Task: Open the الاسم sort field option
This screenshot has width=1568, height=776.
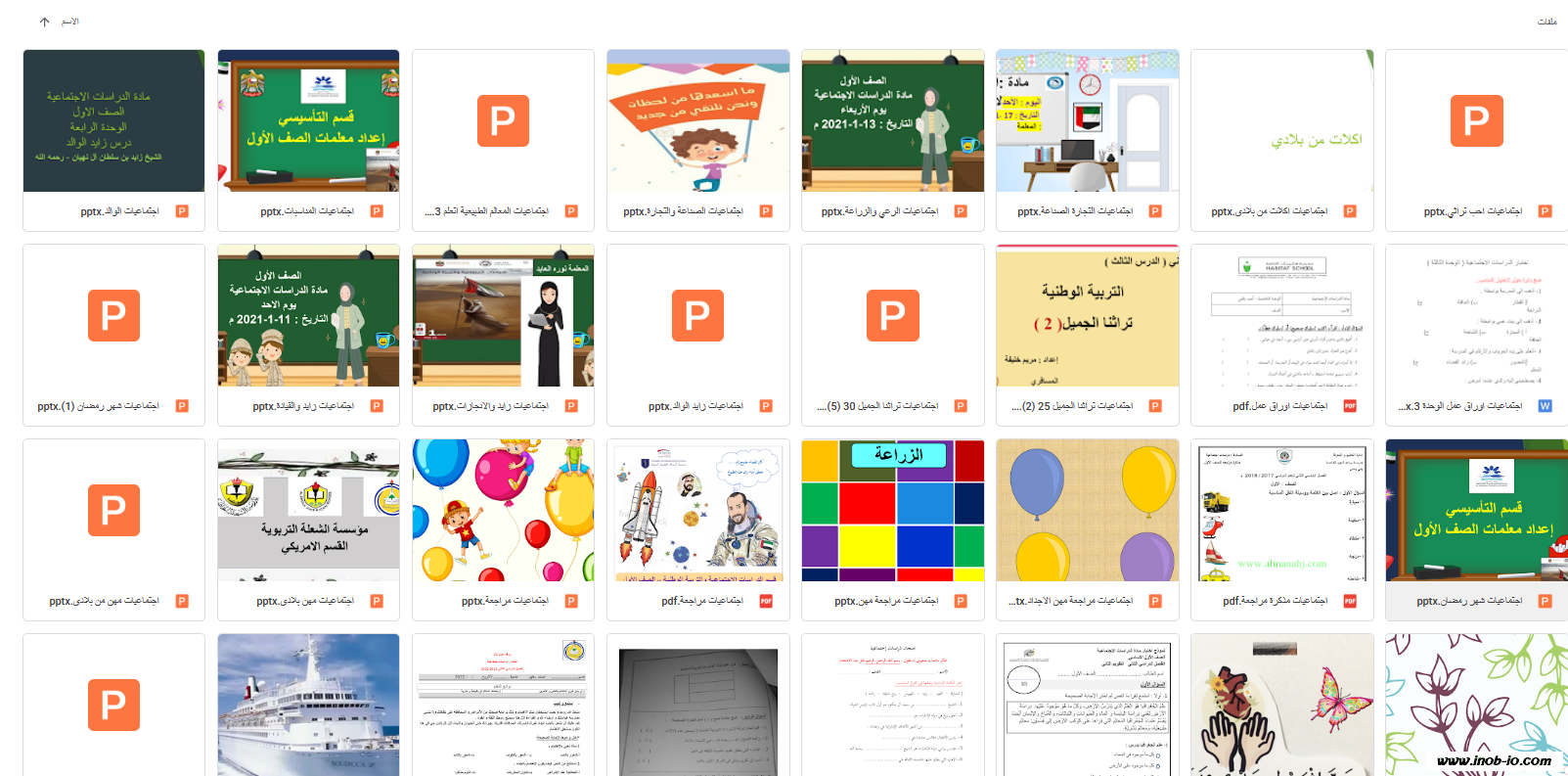Action: coord(70,22)
